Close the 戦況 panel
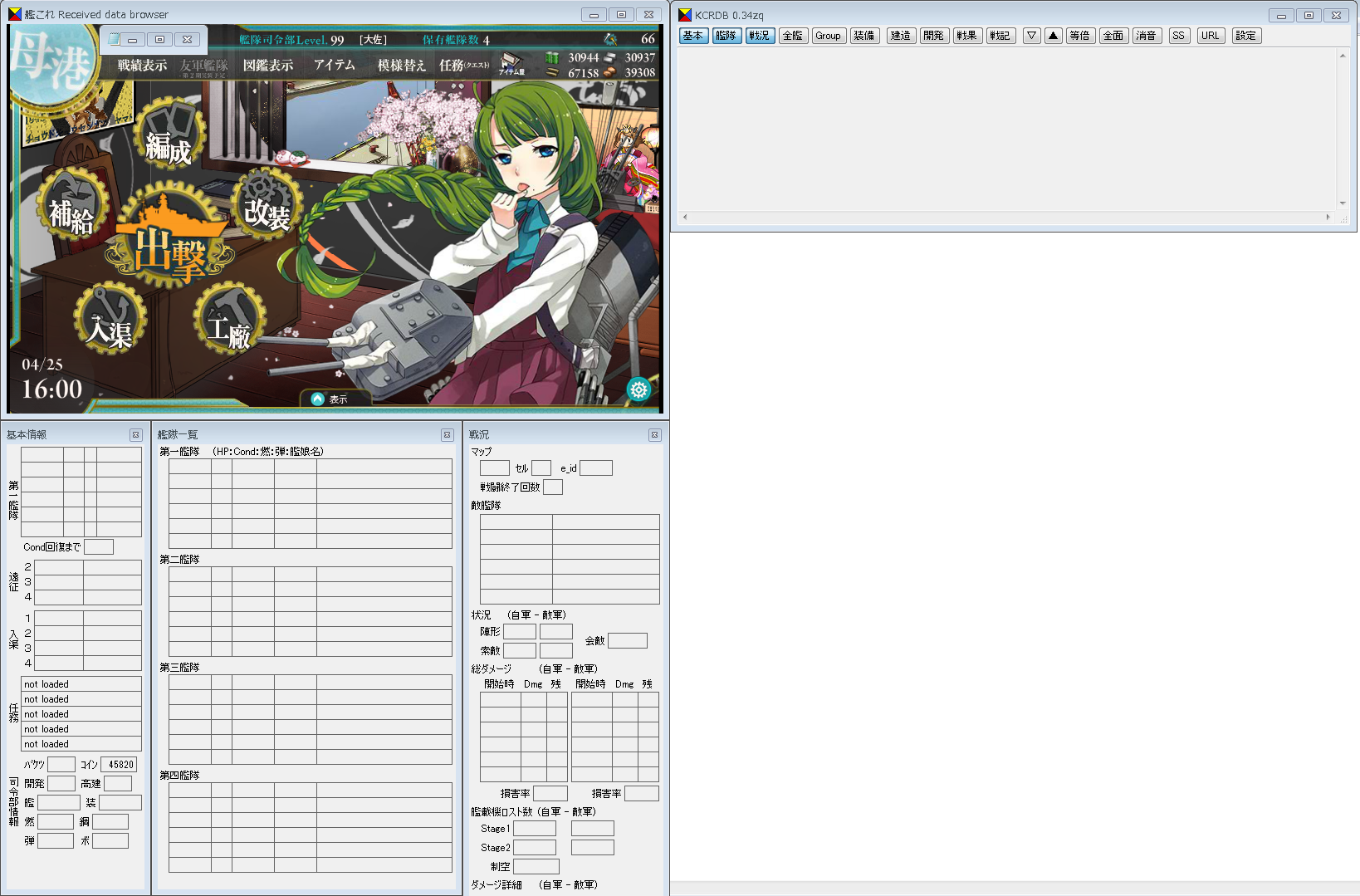1360x896 pixels. 654,435
